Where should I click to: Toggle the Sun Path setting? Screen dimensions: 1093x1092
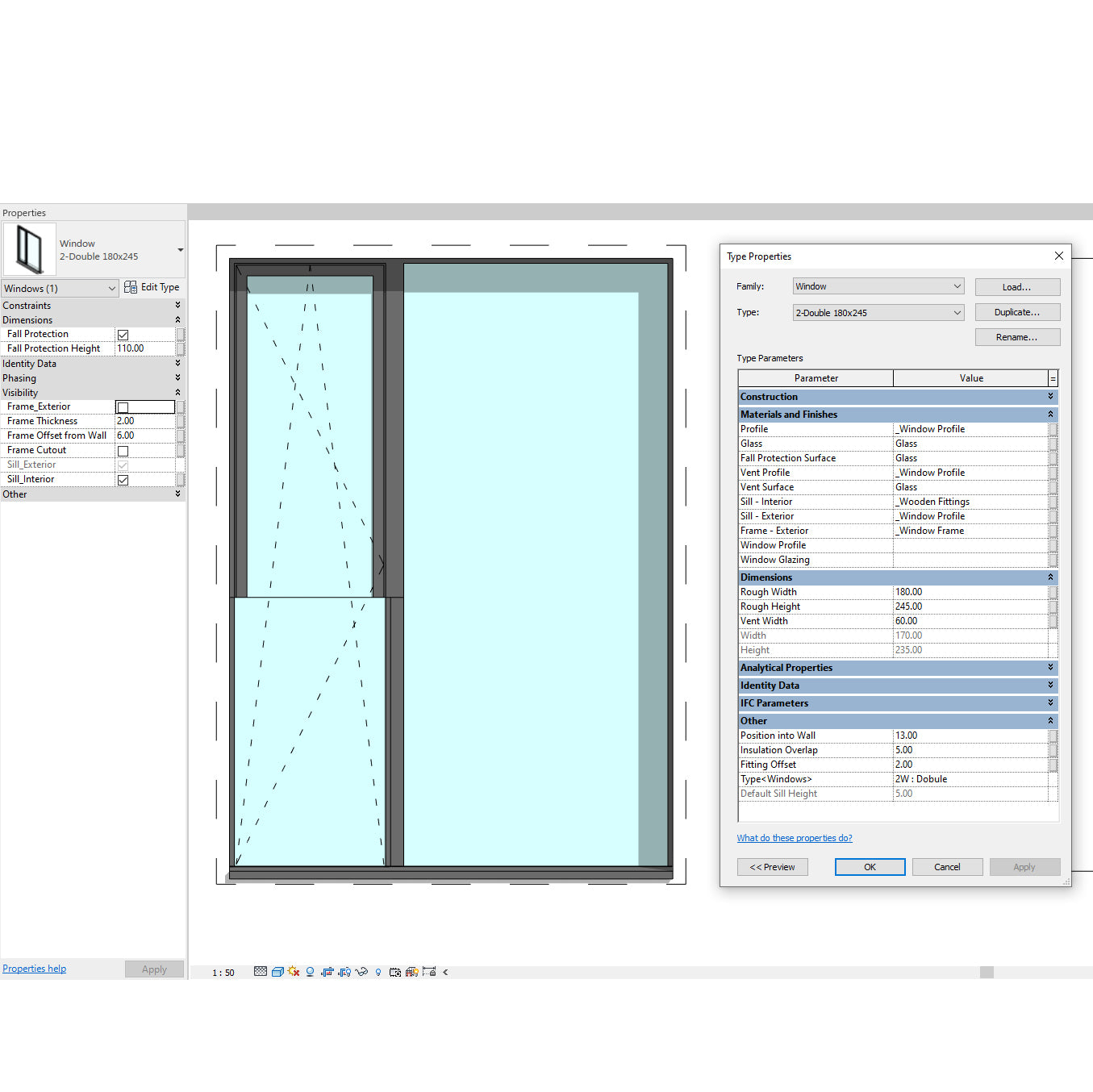pos(294,972)
